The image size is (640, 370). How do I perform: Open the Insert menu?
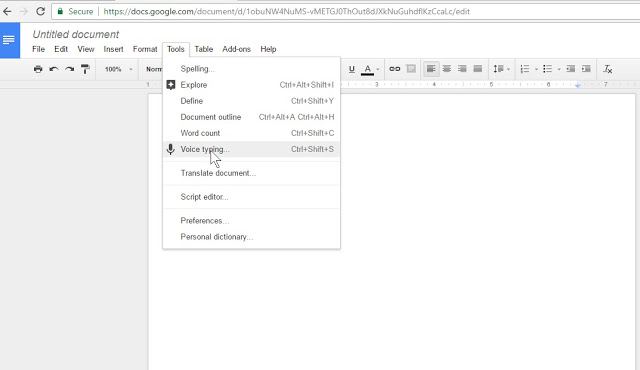pyautogui.click(x=113, y=49)
